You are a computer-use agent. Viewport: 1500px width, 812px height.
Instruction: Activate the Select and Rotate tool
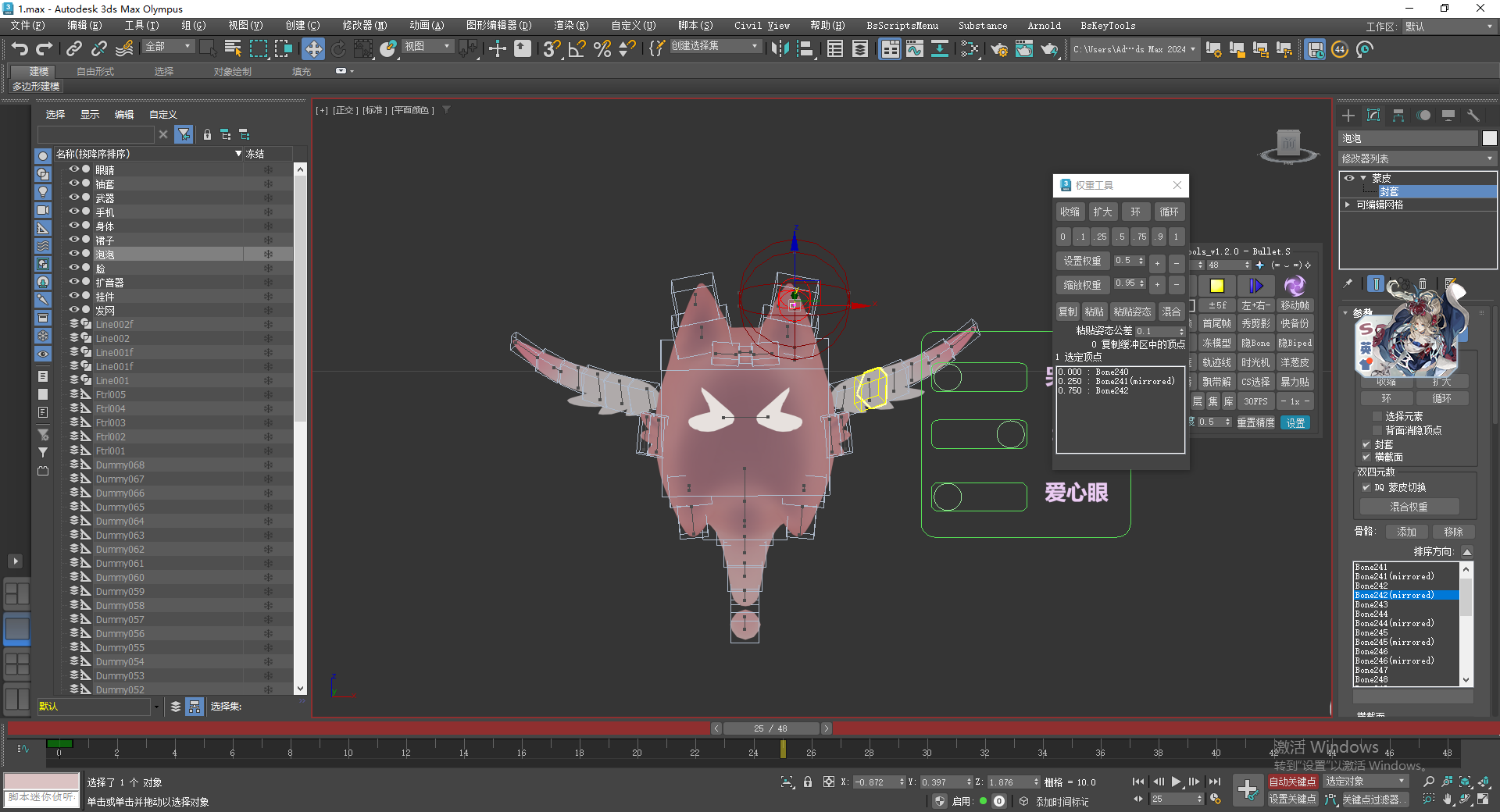[x=338, y=49]
